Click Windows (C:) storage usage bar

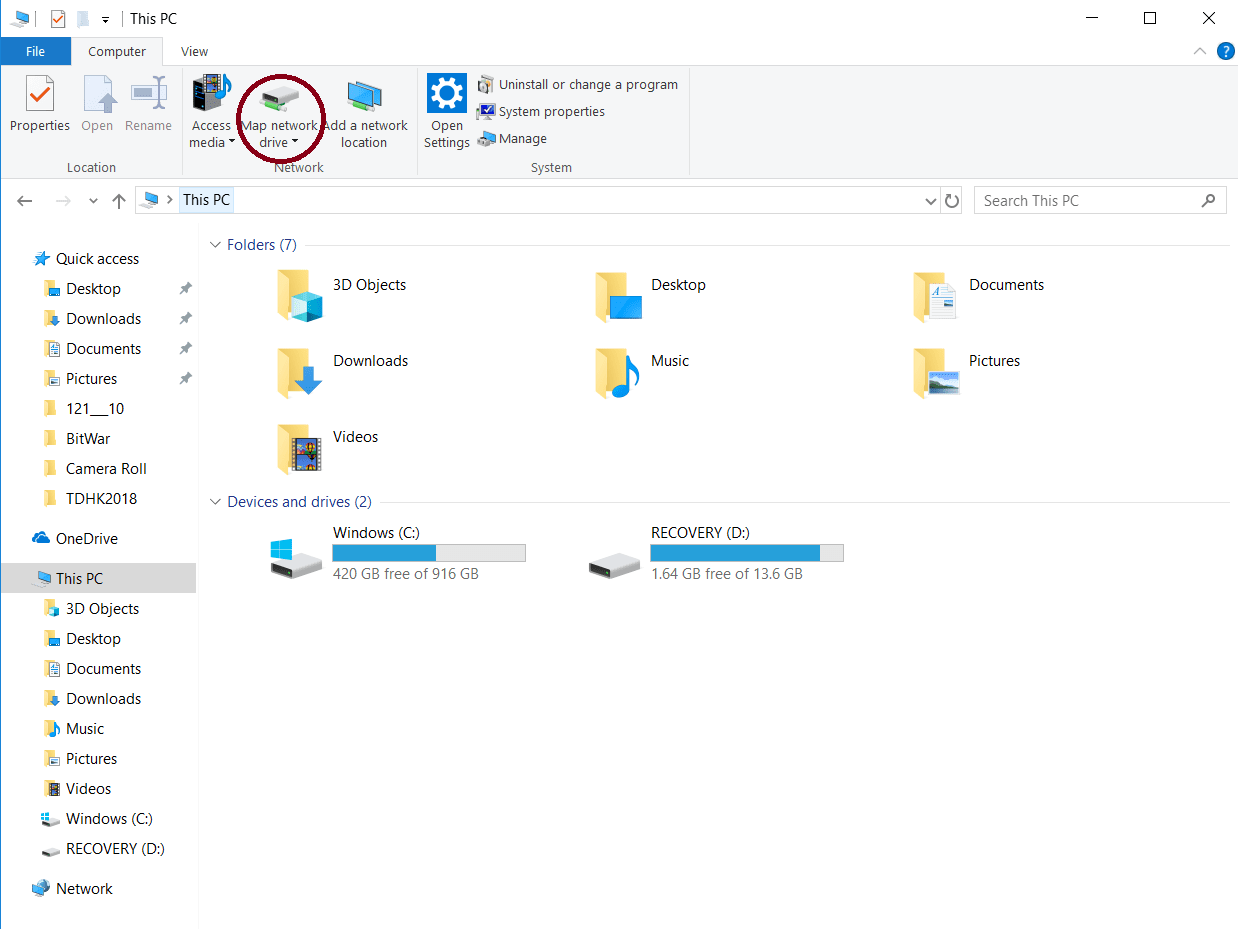coord(429,553)
